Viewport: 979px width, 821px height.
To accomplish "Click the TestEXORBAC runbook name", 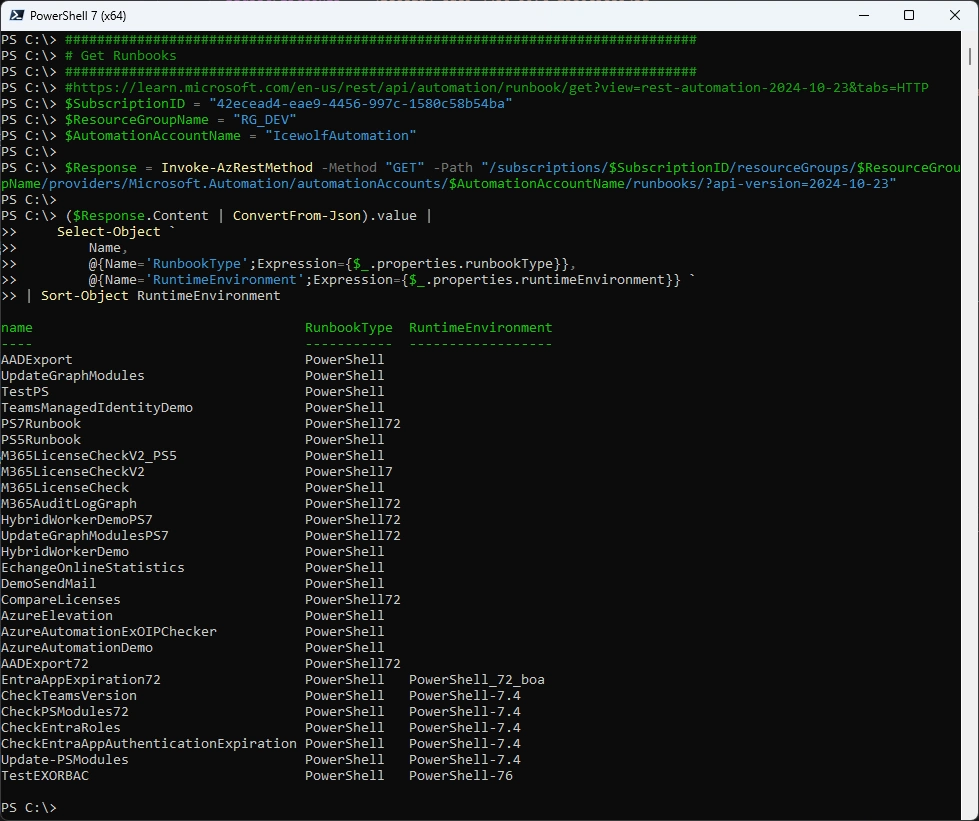I will pyautogui.click(x=45, y=776).
